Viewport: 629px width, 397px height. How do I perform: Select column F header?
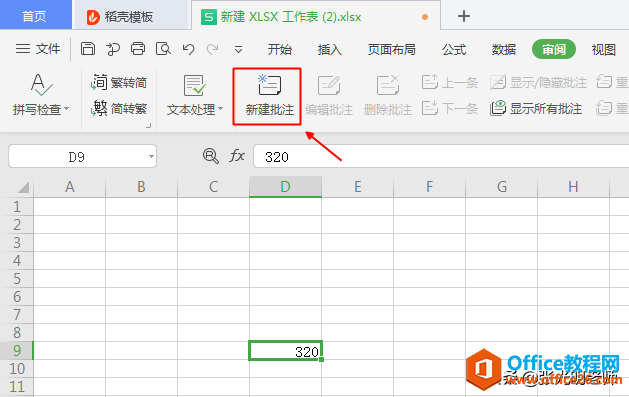(429, 187)
